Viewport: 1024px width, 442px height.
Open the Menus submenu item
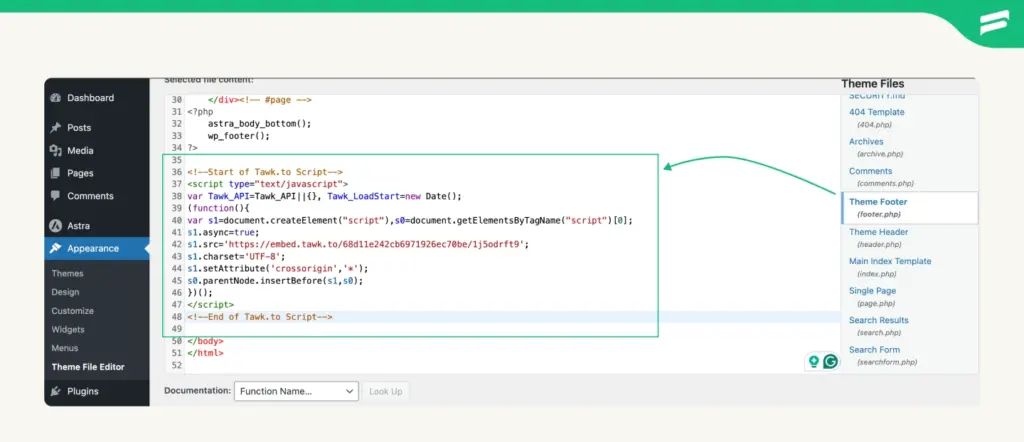coord(65,348)
